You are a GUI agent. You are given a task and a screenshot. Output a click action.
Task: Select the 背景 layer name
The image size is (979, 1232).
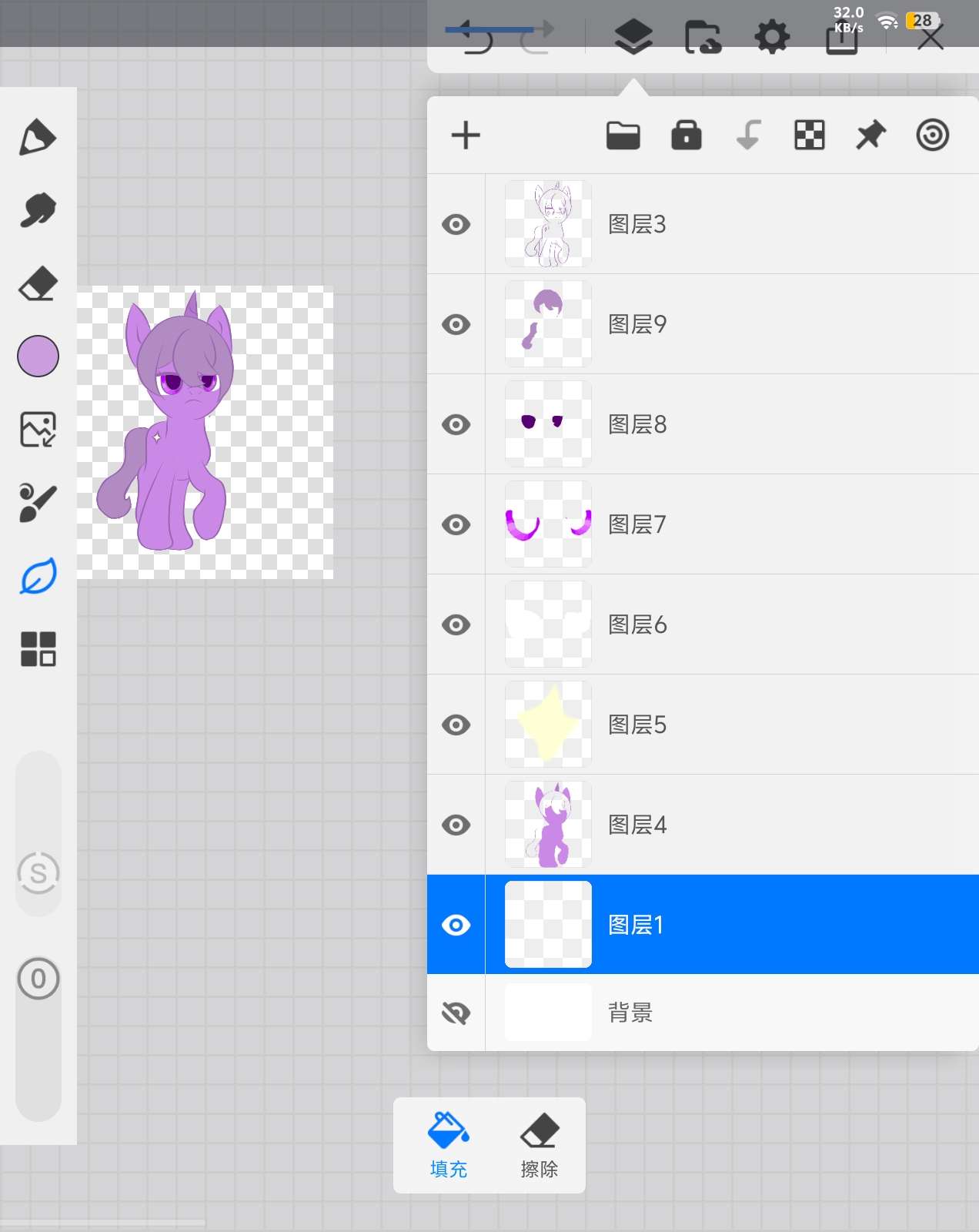(x=630, y=1013)
